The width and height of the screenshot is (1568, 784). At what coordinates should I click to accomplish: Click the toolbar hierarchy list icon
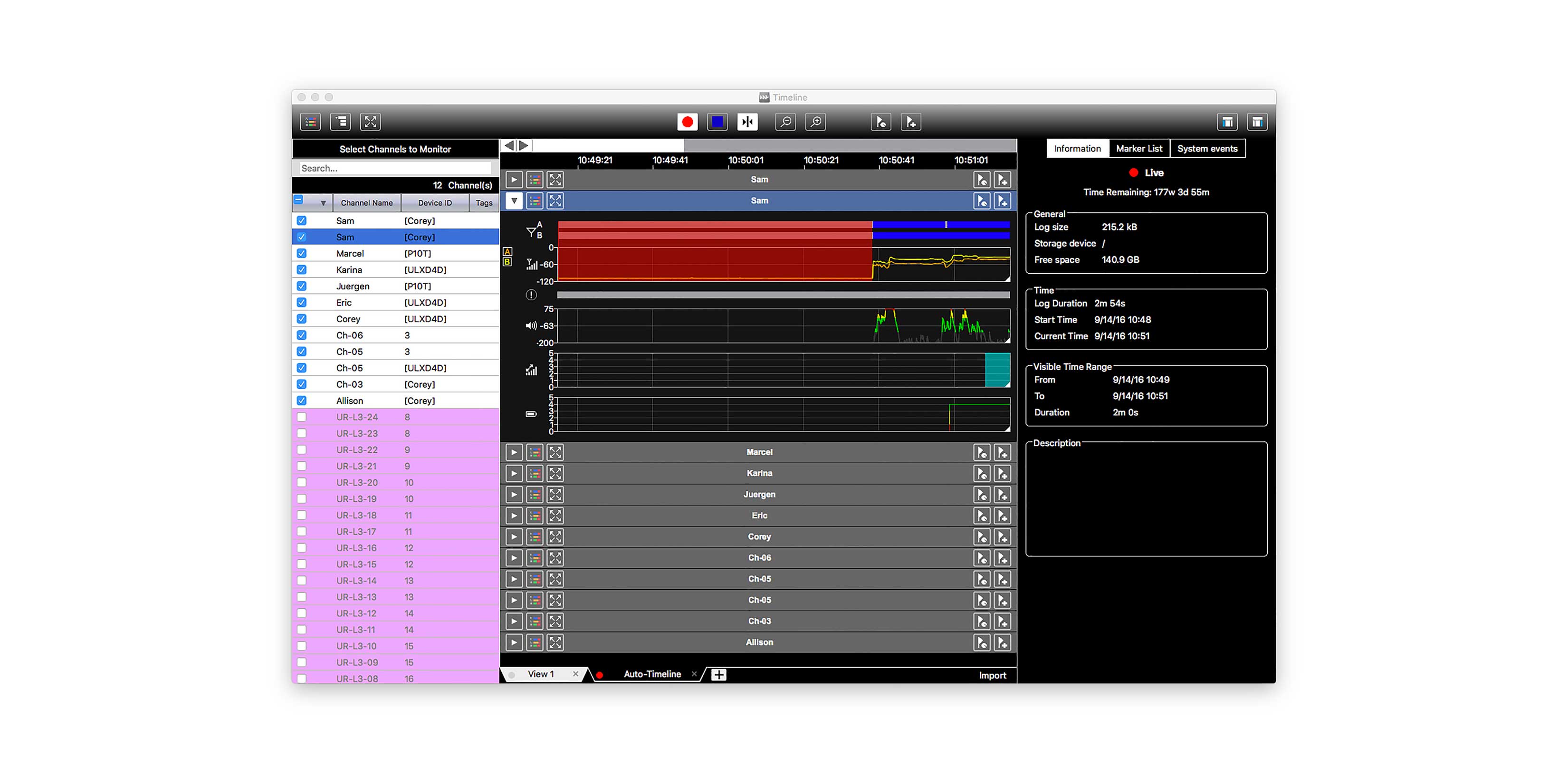(340, 122)
